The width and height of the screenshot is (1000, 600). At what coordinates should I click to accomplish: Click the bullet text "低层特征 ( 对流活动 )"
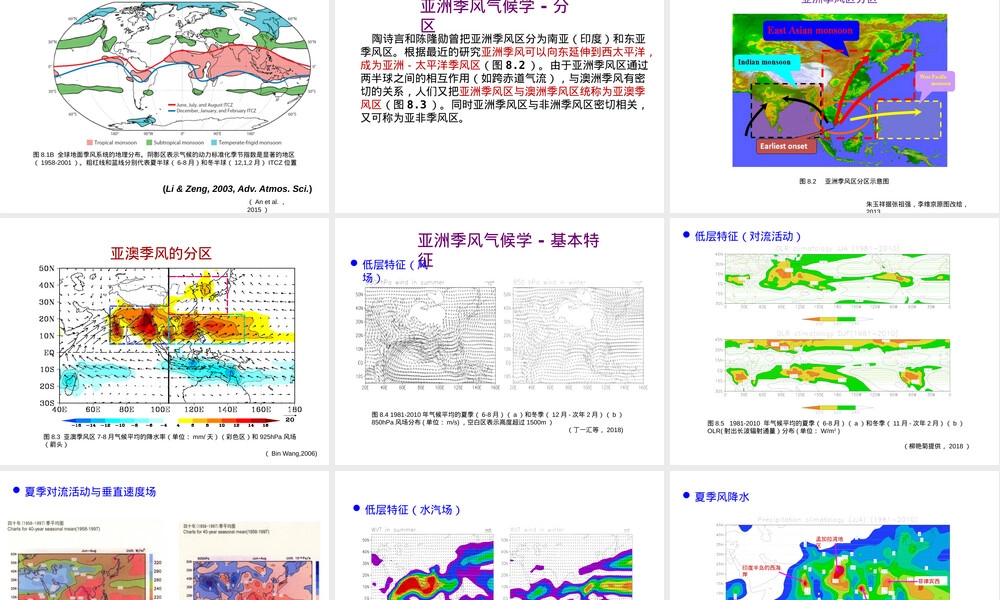coord(747,236)
